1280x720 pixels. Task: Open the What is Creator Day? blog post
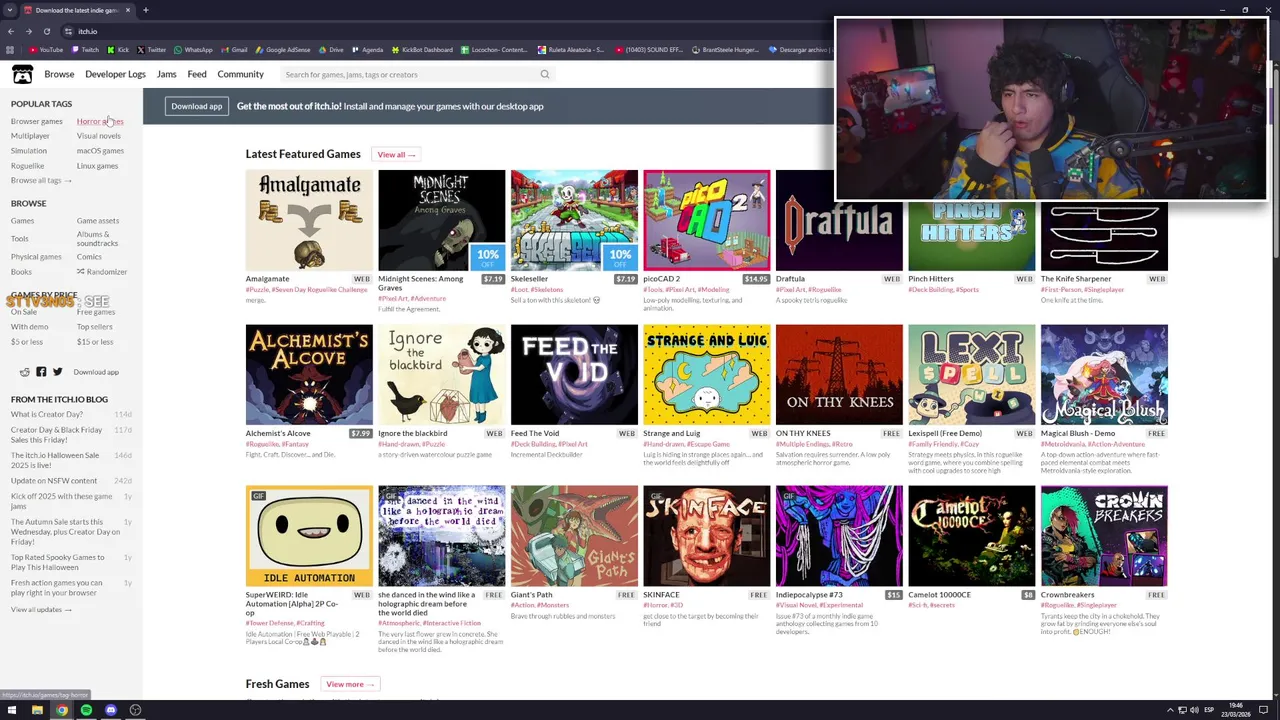[47, 414]
